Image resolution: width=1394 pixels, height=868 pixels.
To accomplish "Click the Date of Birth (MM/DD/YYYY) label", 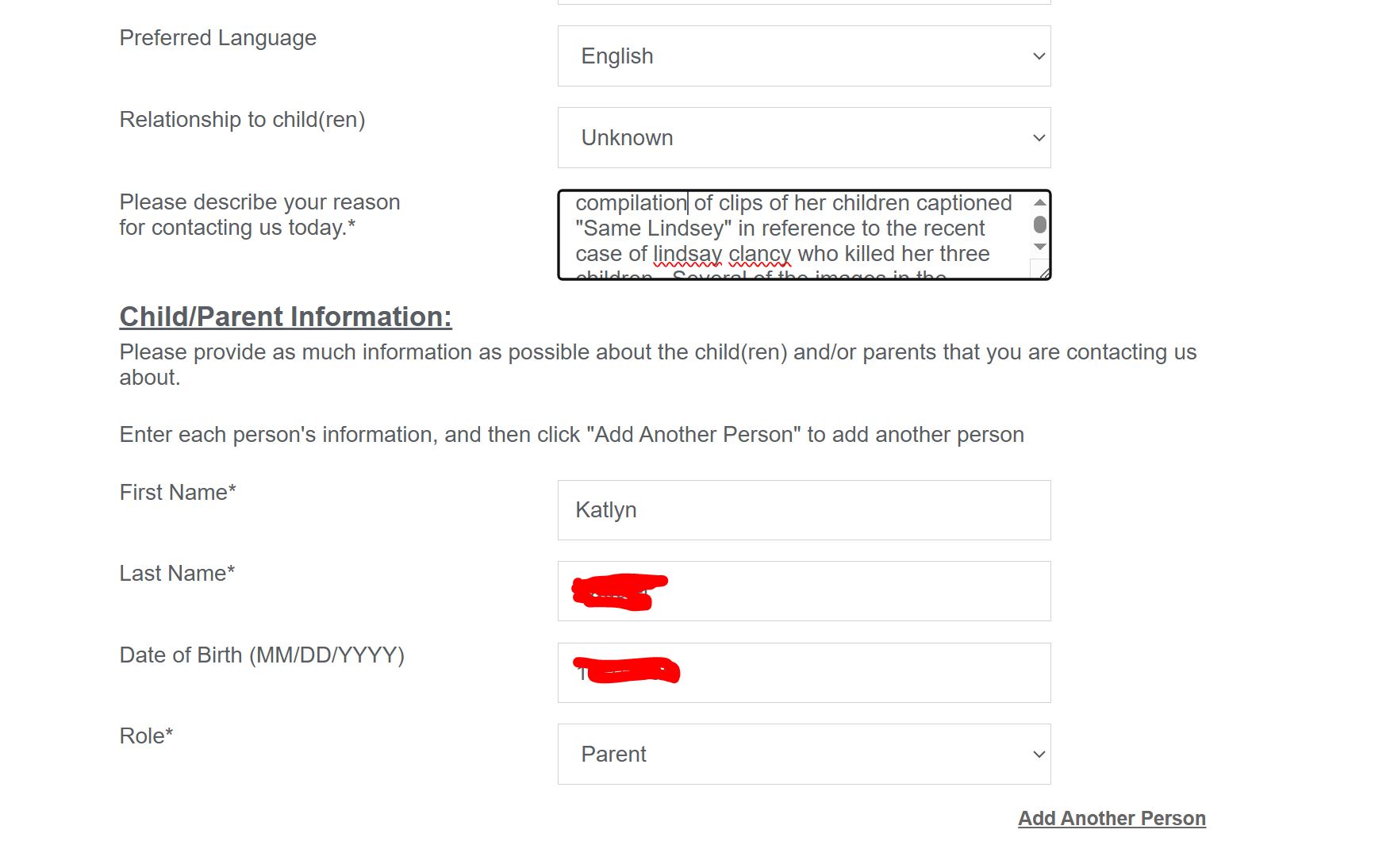I will click(262, 655).
